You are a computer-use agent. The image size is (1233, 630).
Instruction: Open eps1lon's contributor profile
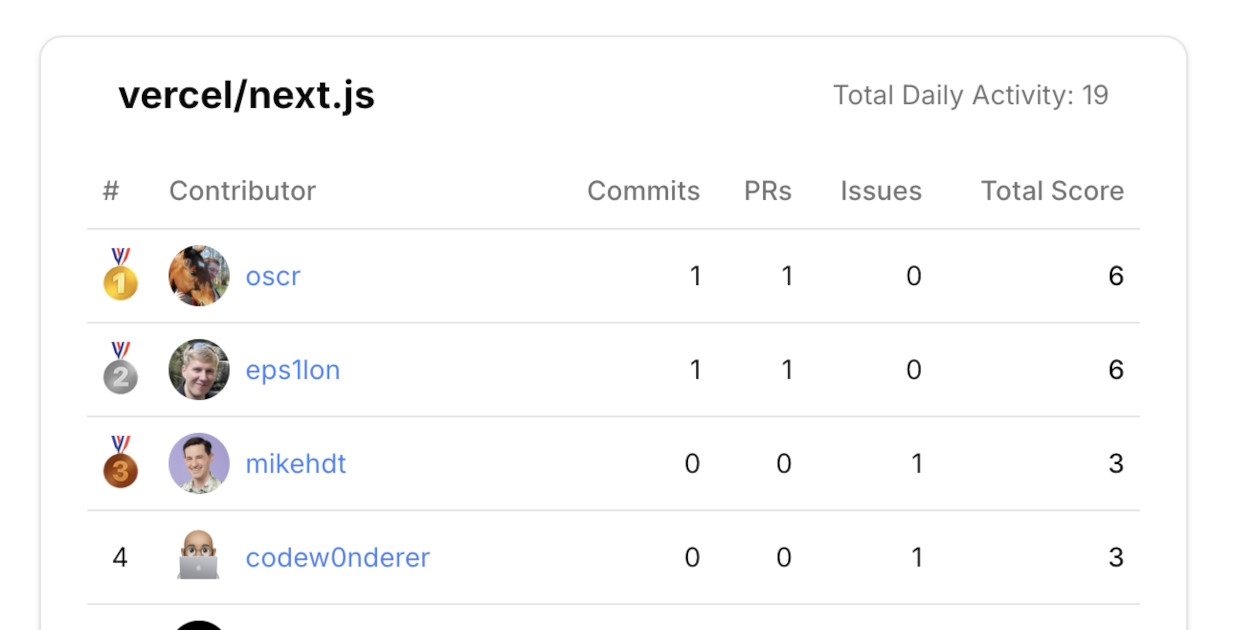[294, 370]
